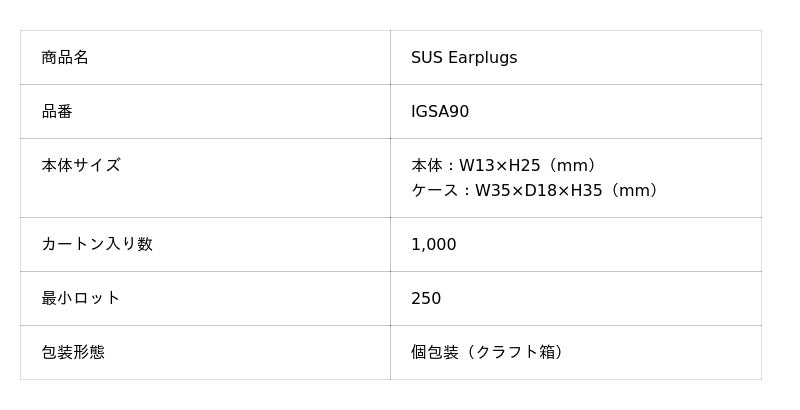This screenshot has height=410, width=800.
Task: Click the 最小ロット label cell
Action: (x=205, y=298)
